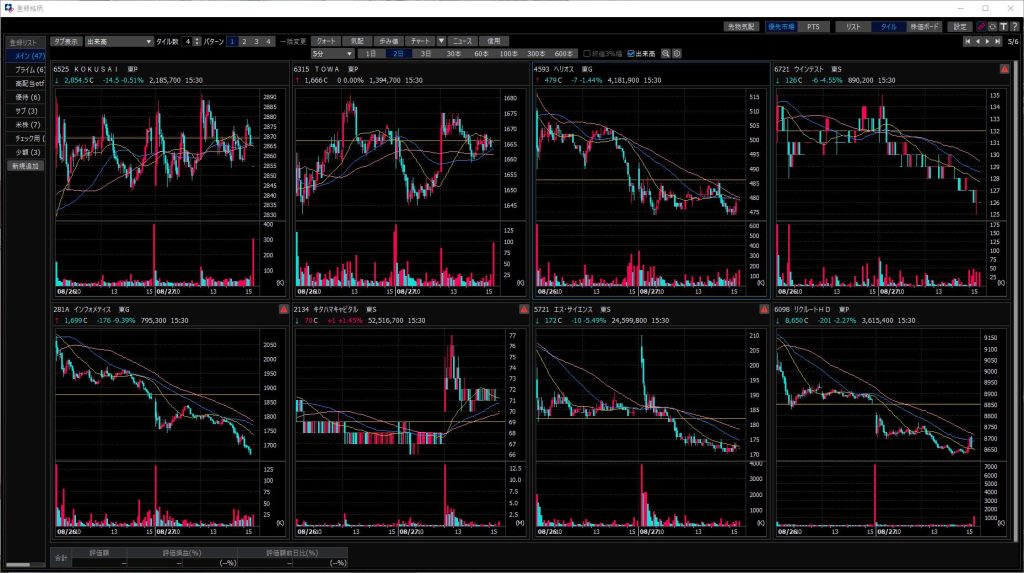The height and width of the screenshot is (573, 1024).
Task: Click the magnifier zoom icon beside 出来高 checkbox
Action: pos(666,53)
